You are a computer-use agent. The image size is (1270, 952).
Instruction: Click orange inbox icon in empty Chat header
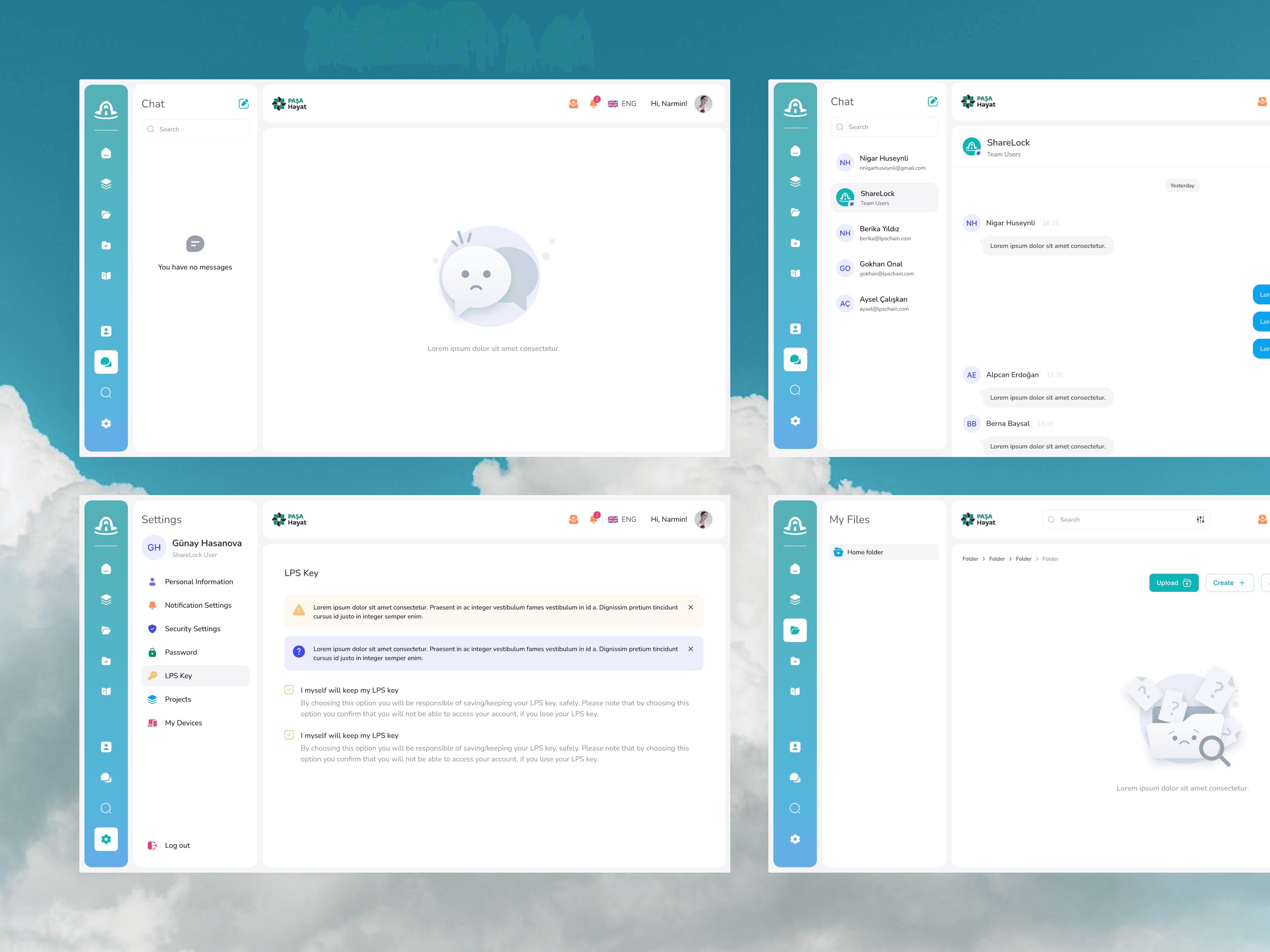(573, 103)
